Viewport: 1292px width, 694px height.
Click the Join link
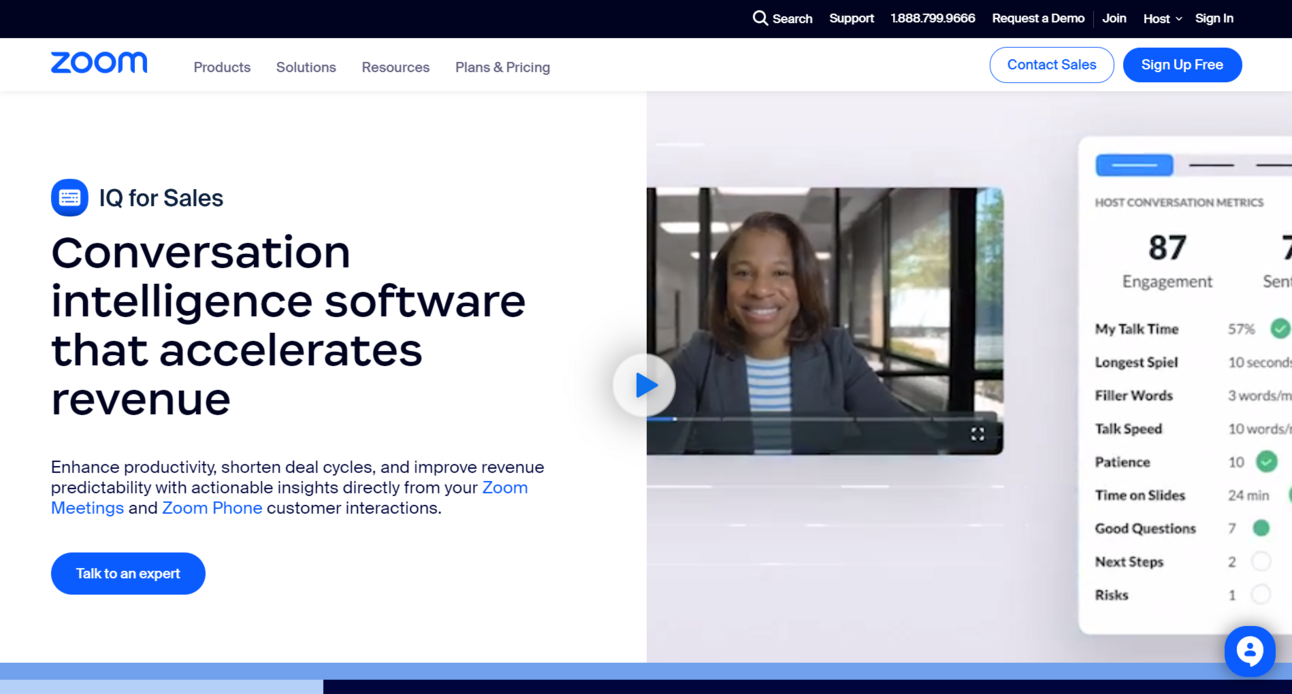(1114, 18)
